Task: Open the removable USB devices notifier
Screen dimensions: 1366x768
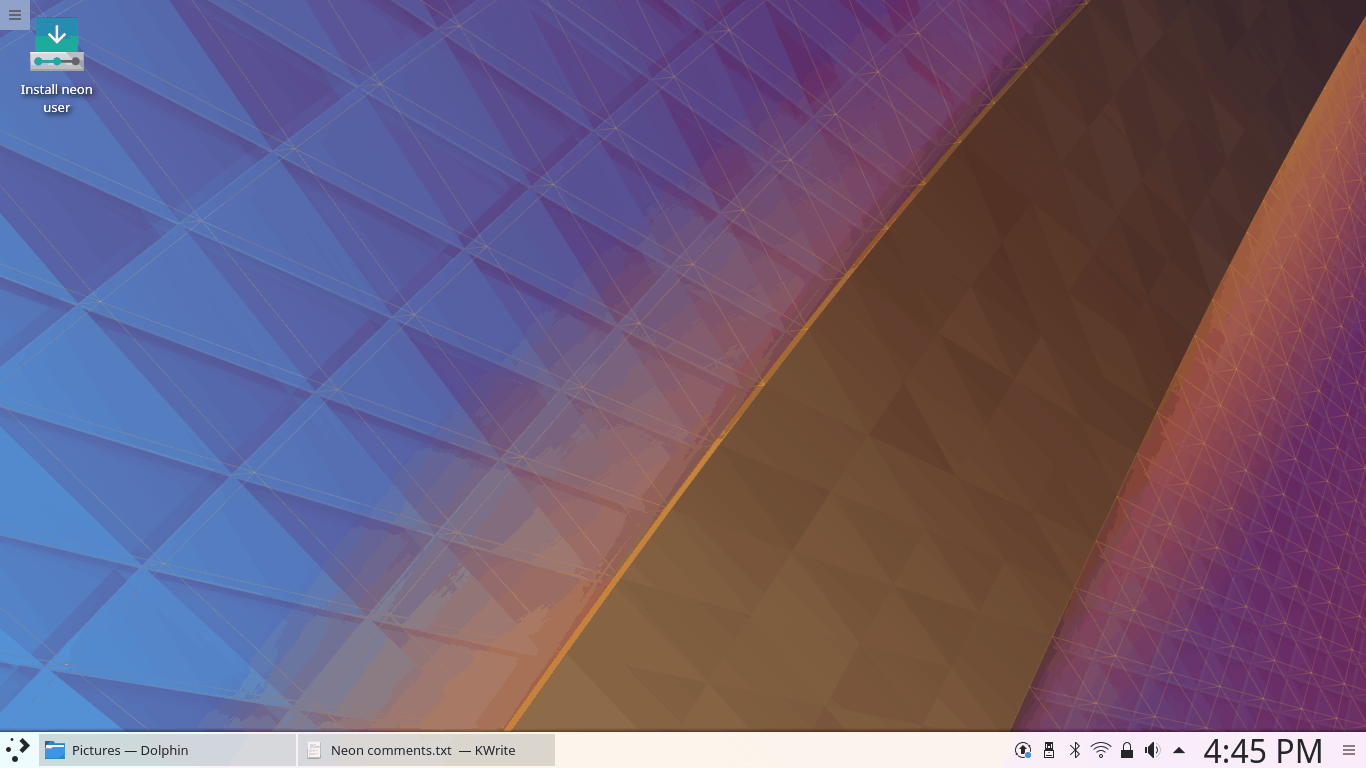Action: [x=1049, y=750]
